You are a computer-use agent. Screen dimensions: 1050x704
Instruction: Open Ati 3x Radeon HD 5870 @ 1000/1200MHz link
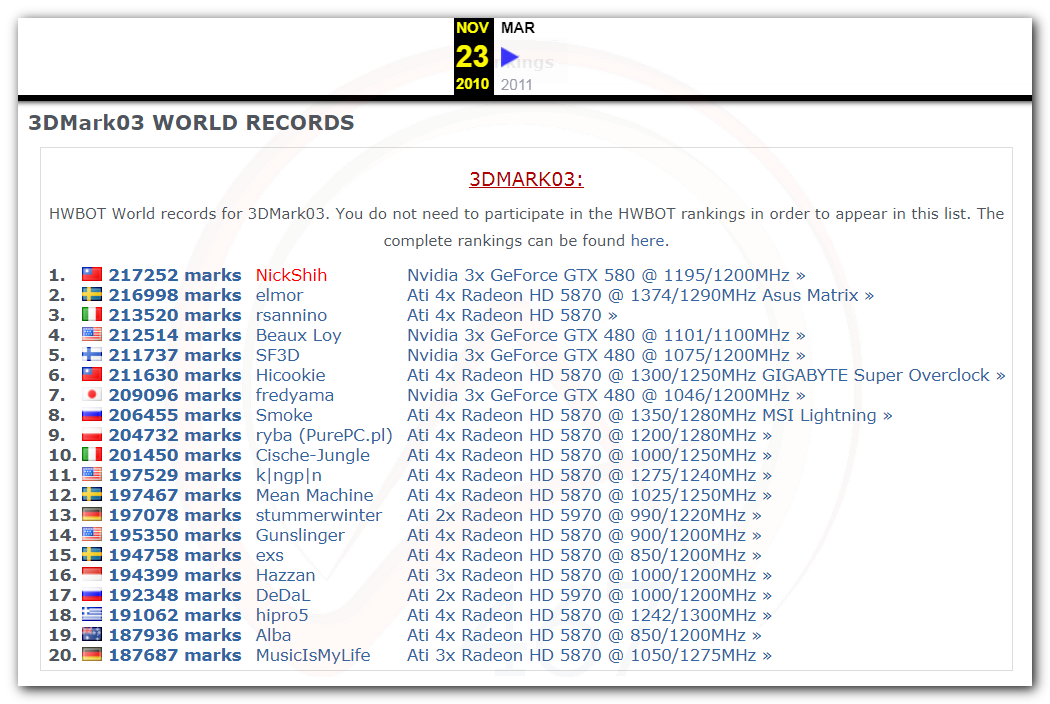click(589, 575)
